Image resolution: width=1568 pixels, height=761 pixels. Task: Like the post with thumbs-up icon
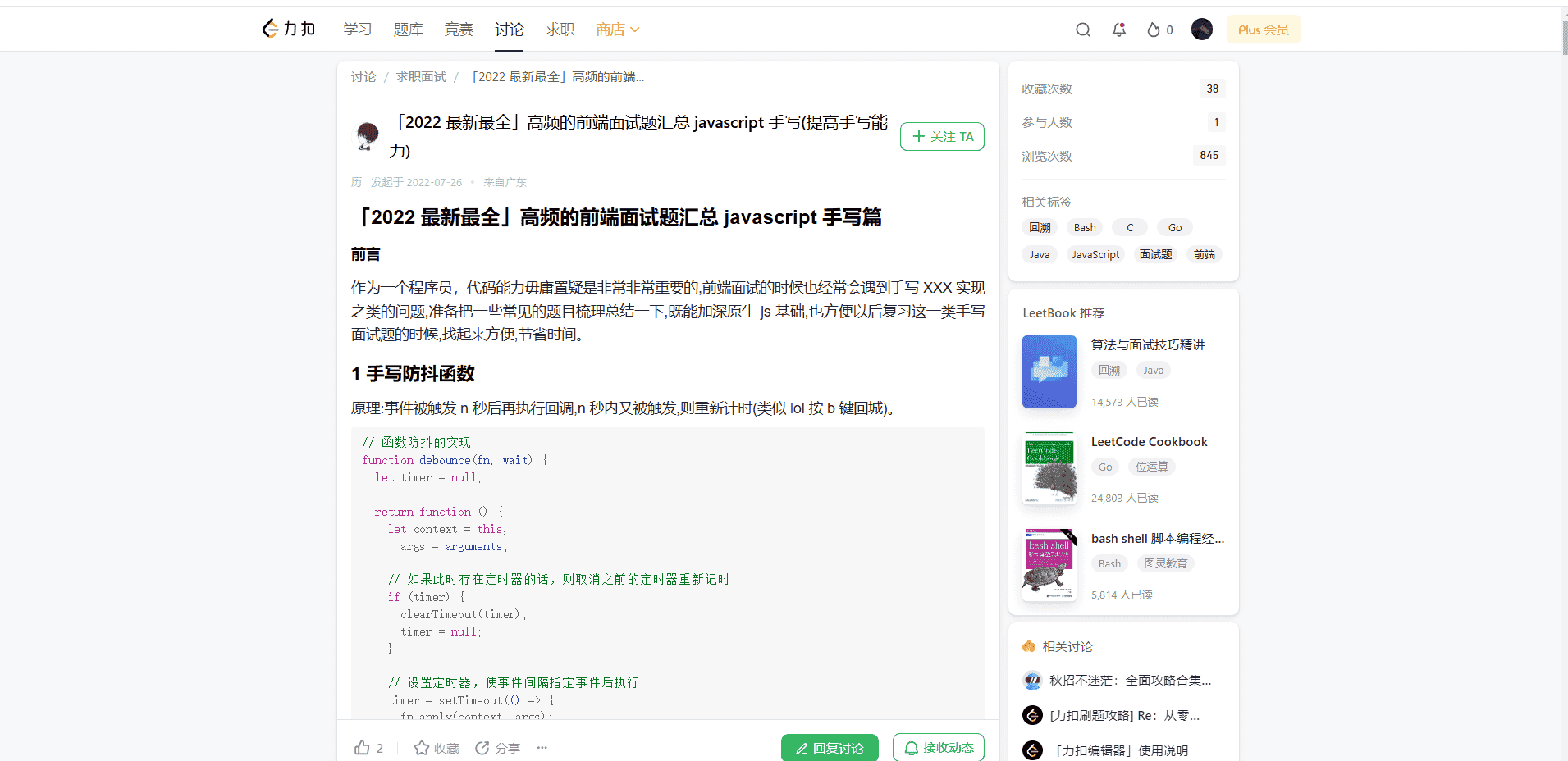point(362,747)
